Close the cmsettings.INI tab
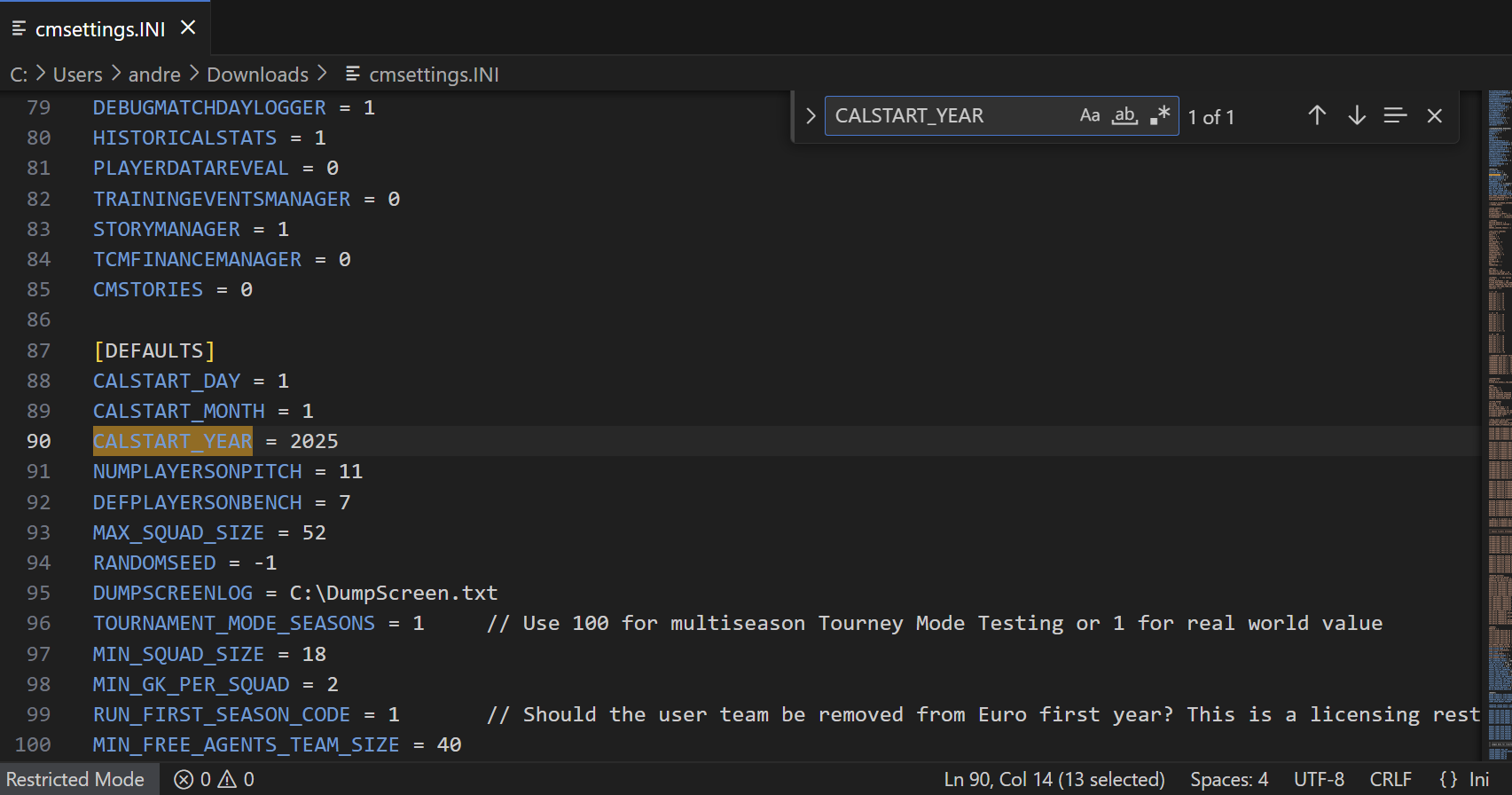 (x=188, y=28)
